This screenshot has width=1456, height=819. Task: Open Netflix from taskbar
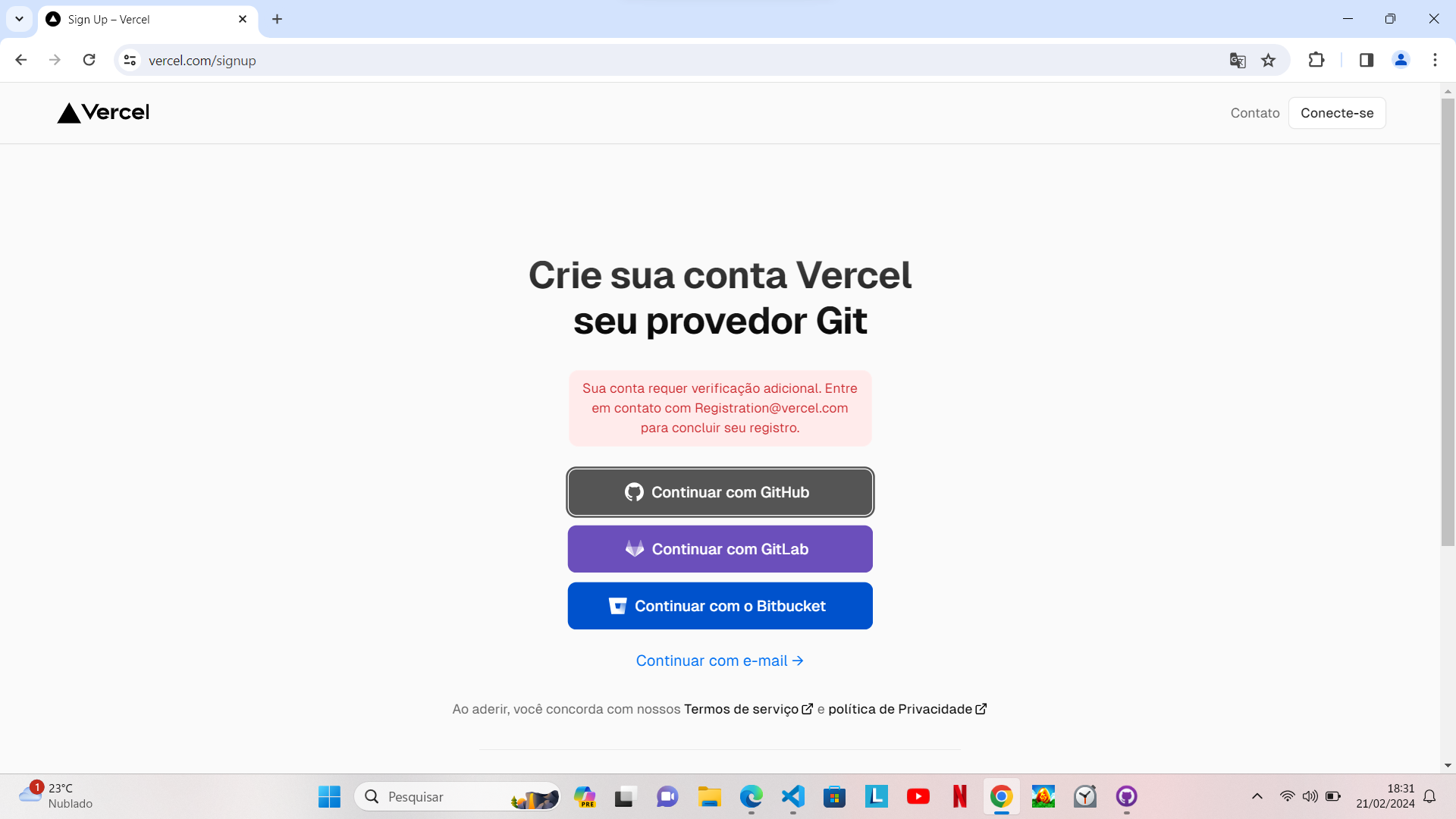[x=960, y=797]
